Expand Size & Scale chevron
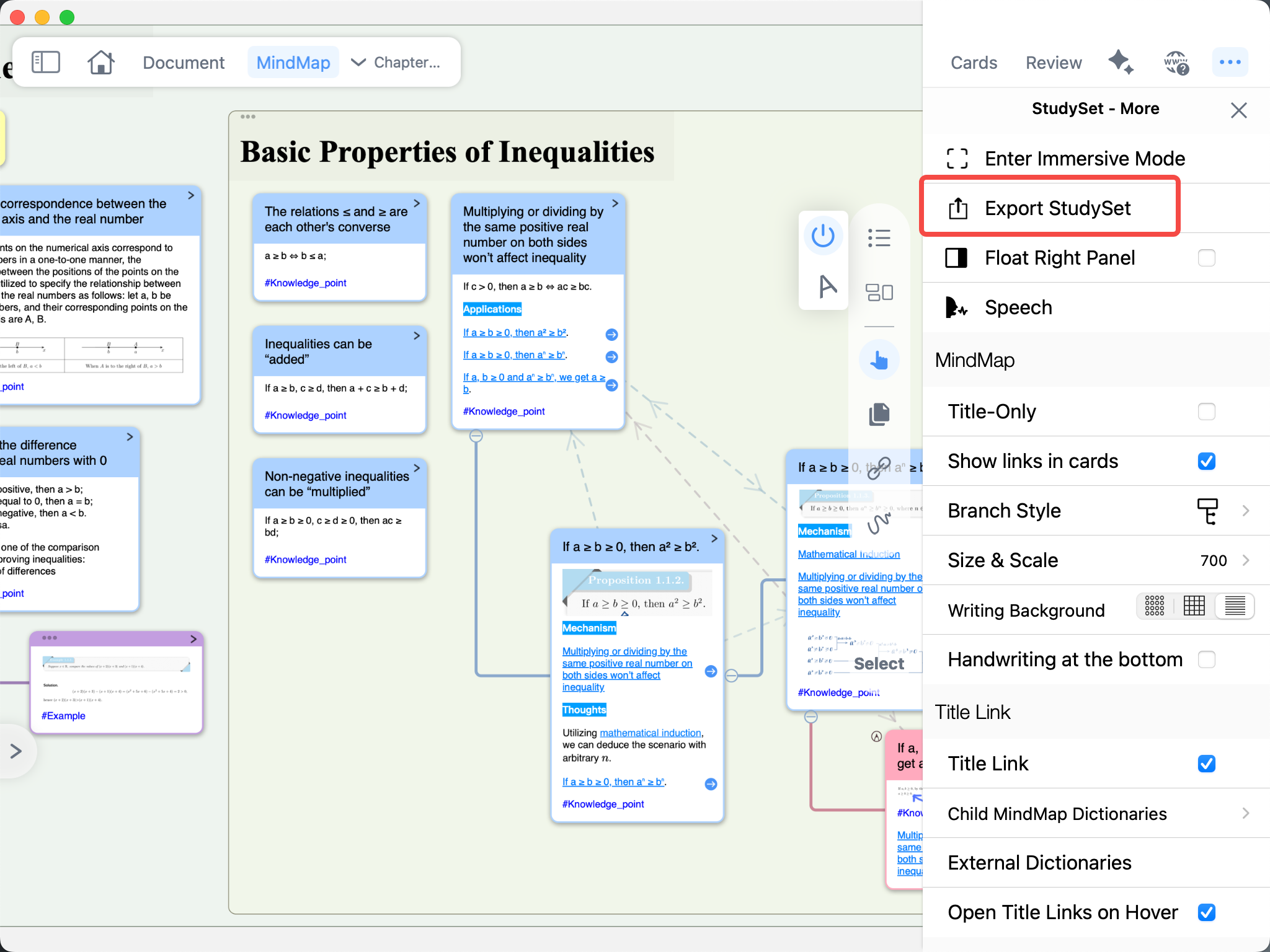Viewport: 1270px width, 952px height. [1246, 560]
